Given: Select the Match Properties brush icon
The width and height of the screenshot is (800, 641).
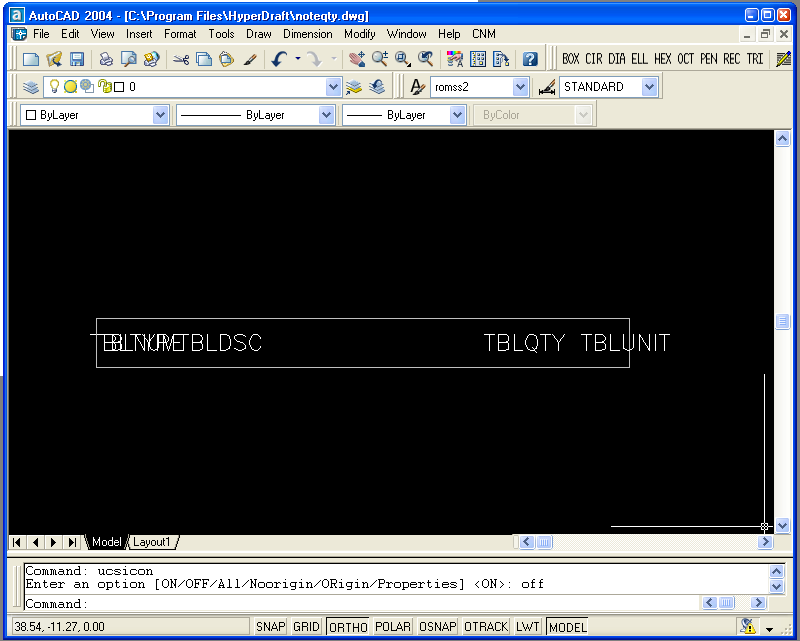Looking at the screenshot, I should point(250,59).
